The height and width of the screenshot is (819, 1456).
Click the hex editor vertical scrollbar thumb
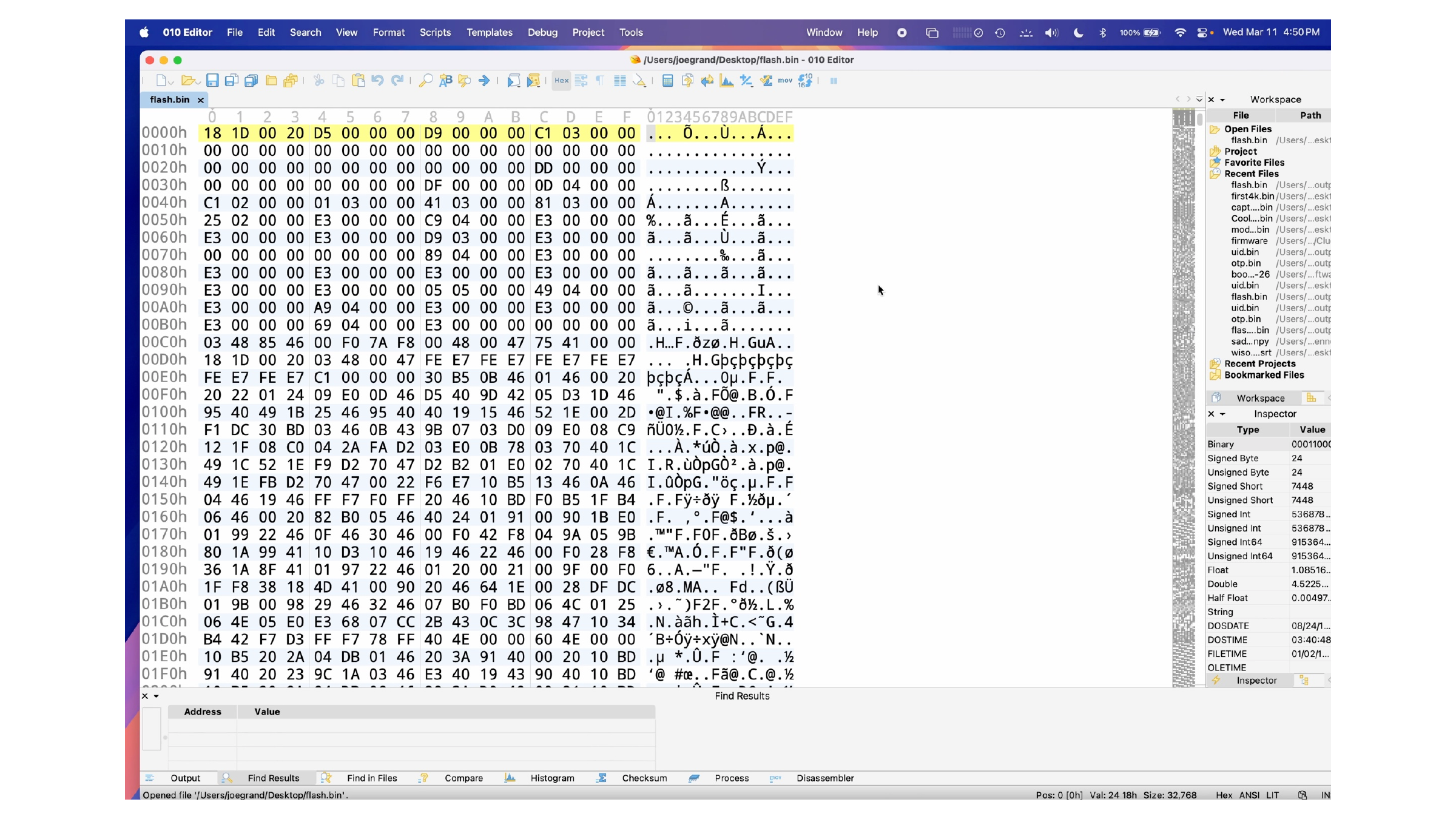(x=1200, y=120)
